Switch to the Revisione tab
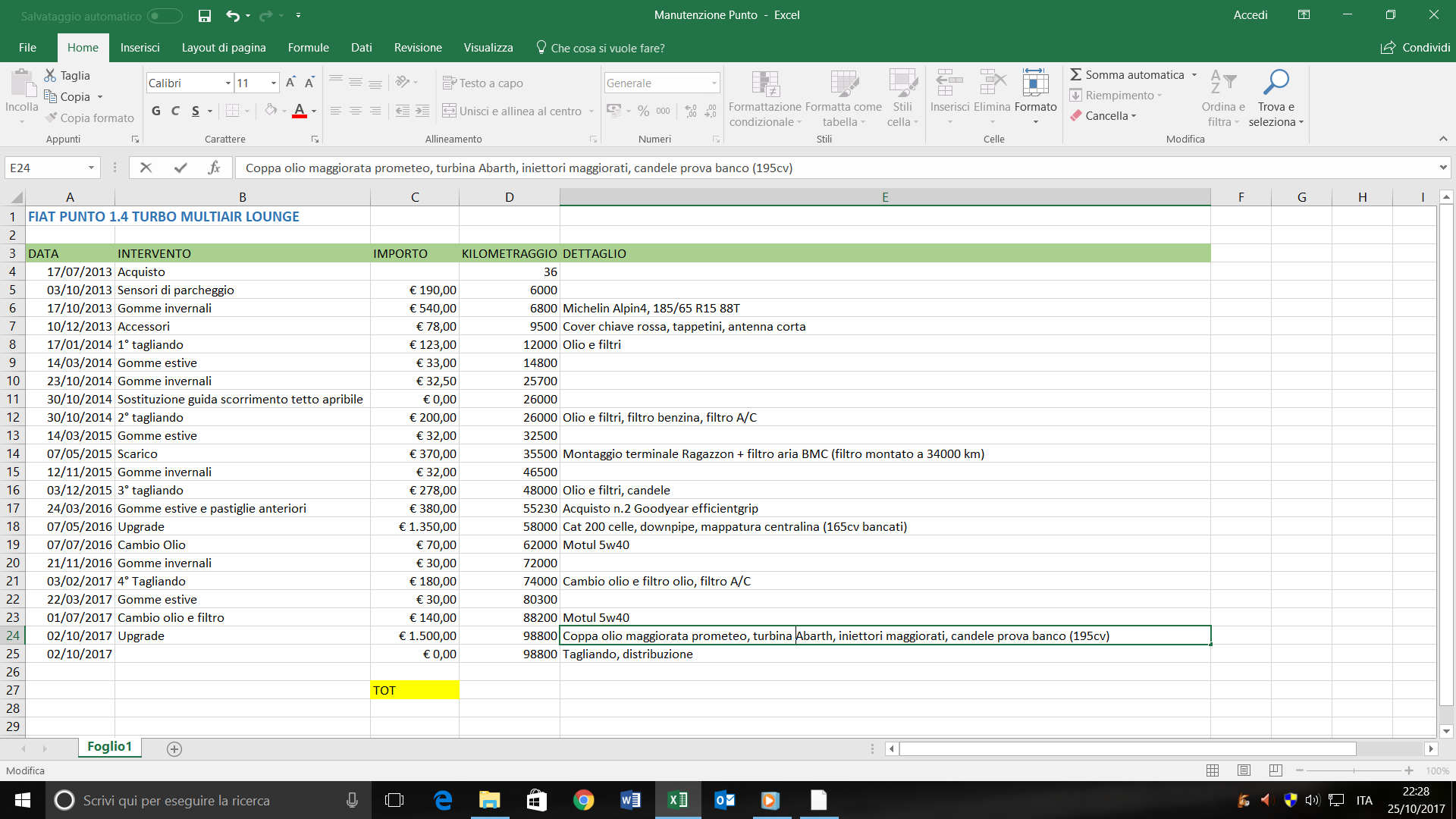Image resolution: width=1456 pixels, height=819 pixels. (x=418, y=47)
